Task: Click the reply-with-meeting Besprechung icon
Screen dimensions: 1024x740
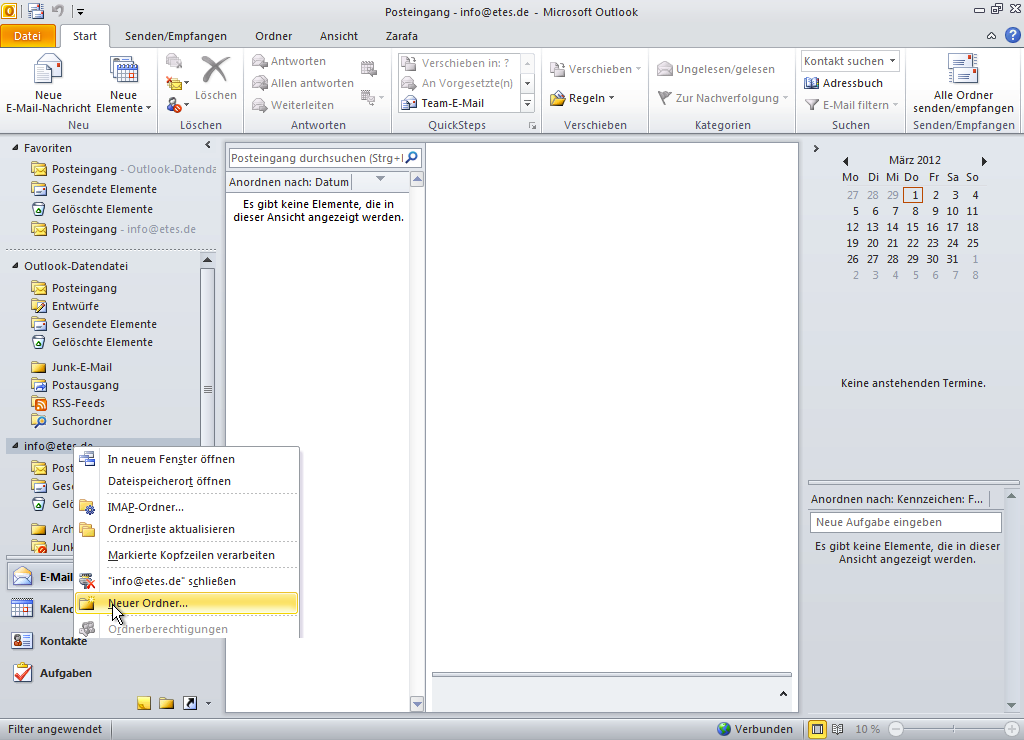Action: pos(369,68)
